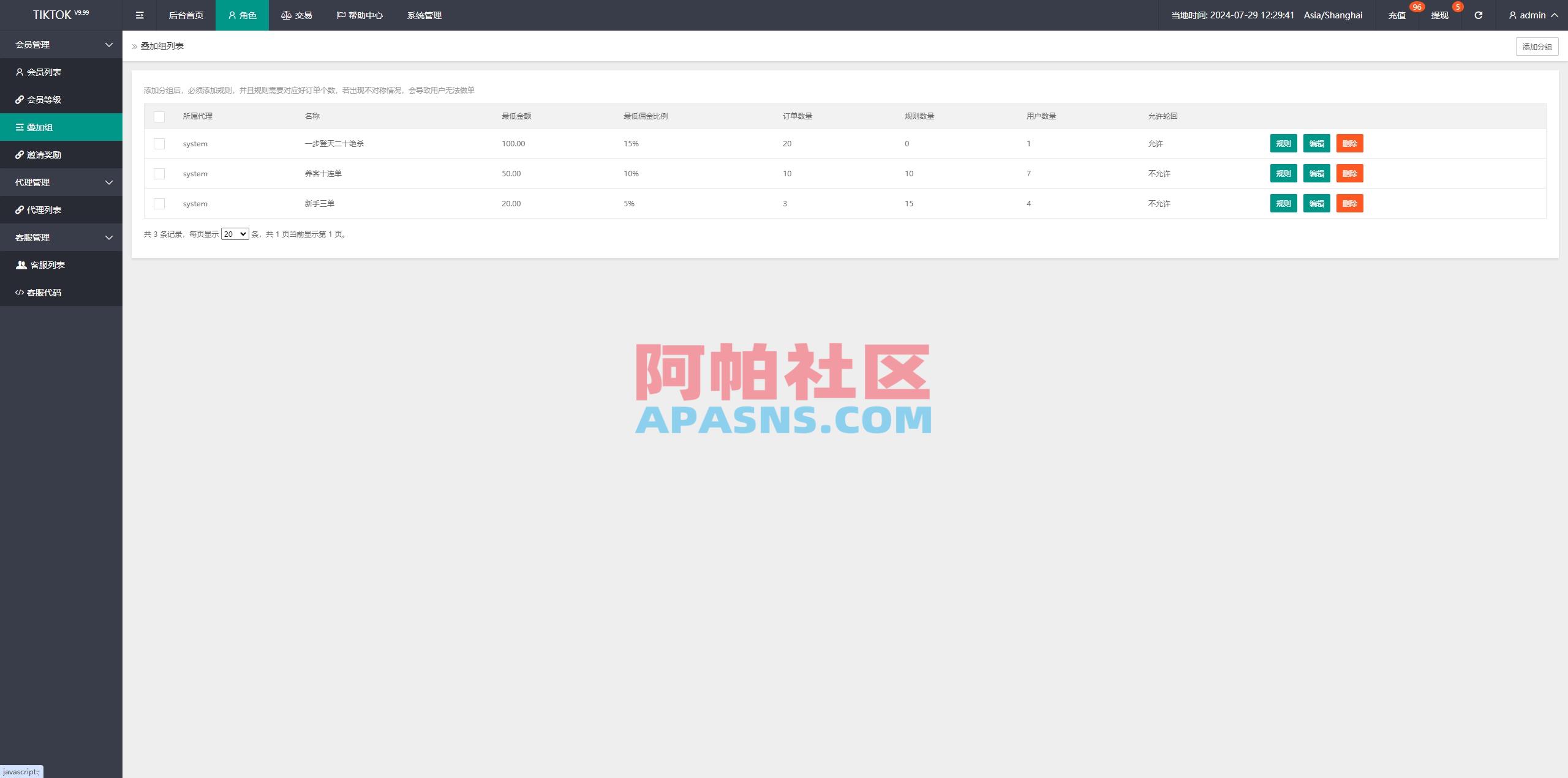This screenshot has width=1568, height=778.
Task: Click the 交易 trade icon in top nav
Action: (286, 15)
